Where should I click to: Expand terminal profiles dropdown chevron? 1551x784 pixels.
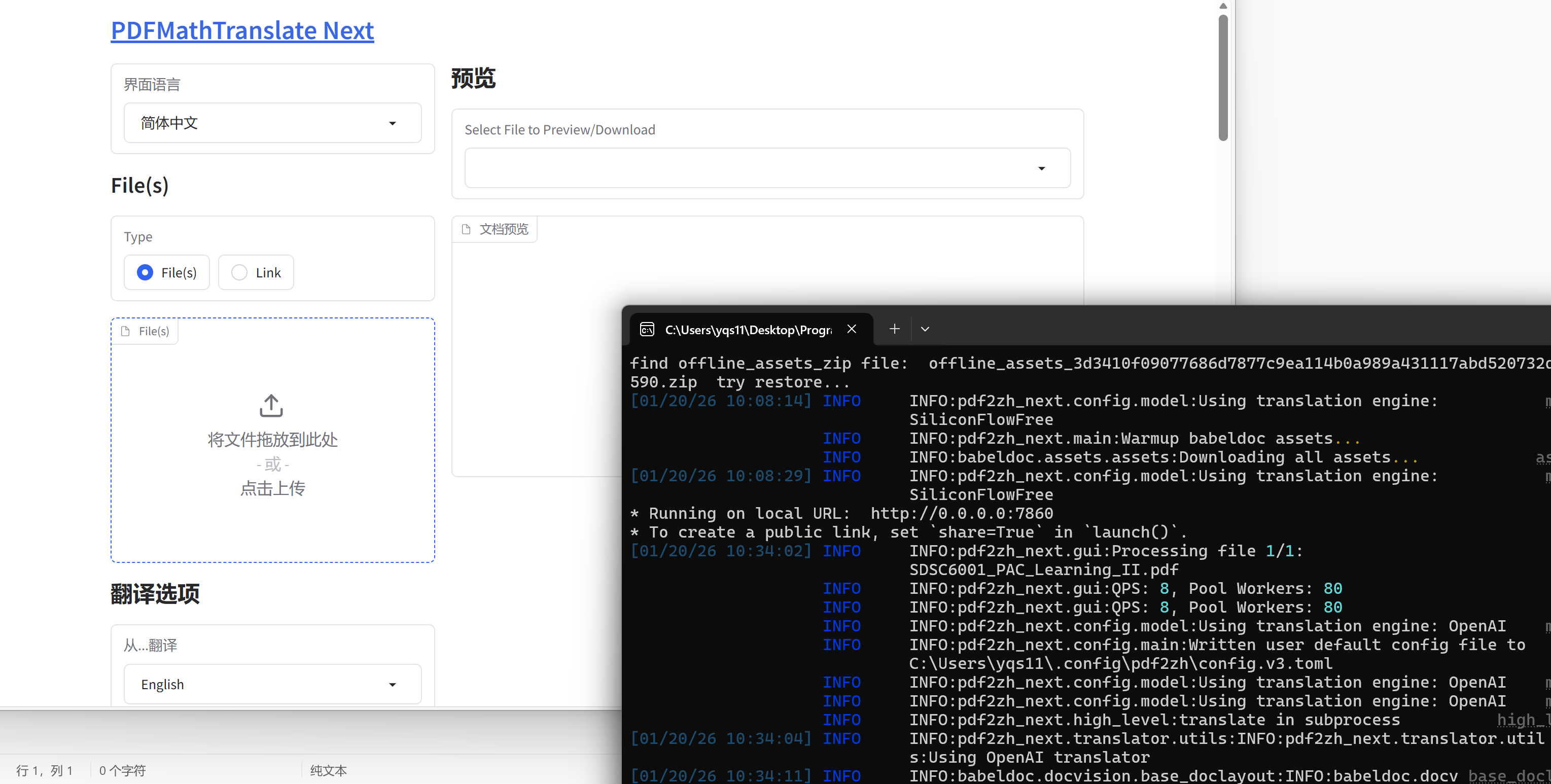pos(926,330)
